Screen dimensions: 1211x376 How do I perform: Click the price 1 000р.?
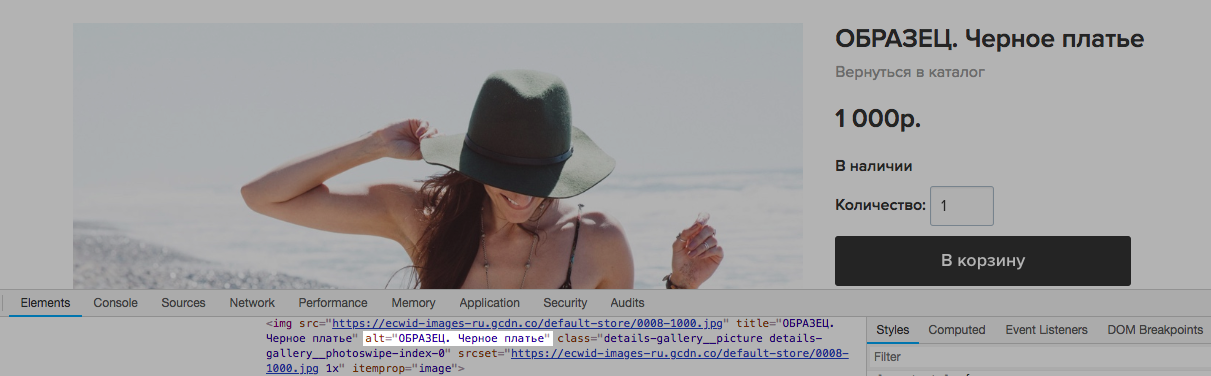coord(878,119)
